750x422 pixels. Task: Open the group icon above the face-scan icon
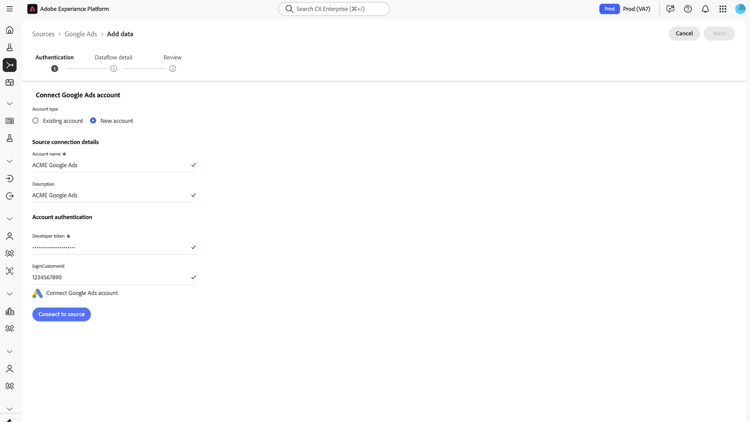[x=10, y=254]
